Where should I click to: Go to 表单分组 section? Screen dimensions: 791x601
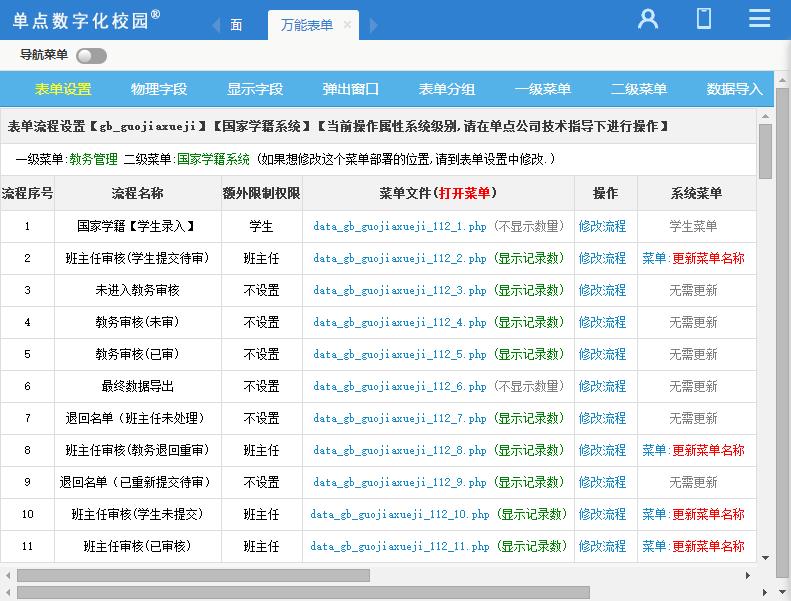coord(447,89)
